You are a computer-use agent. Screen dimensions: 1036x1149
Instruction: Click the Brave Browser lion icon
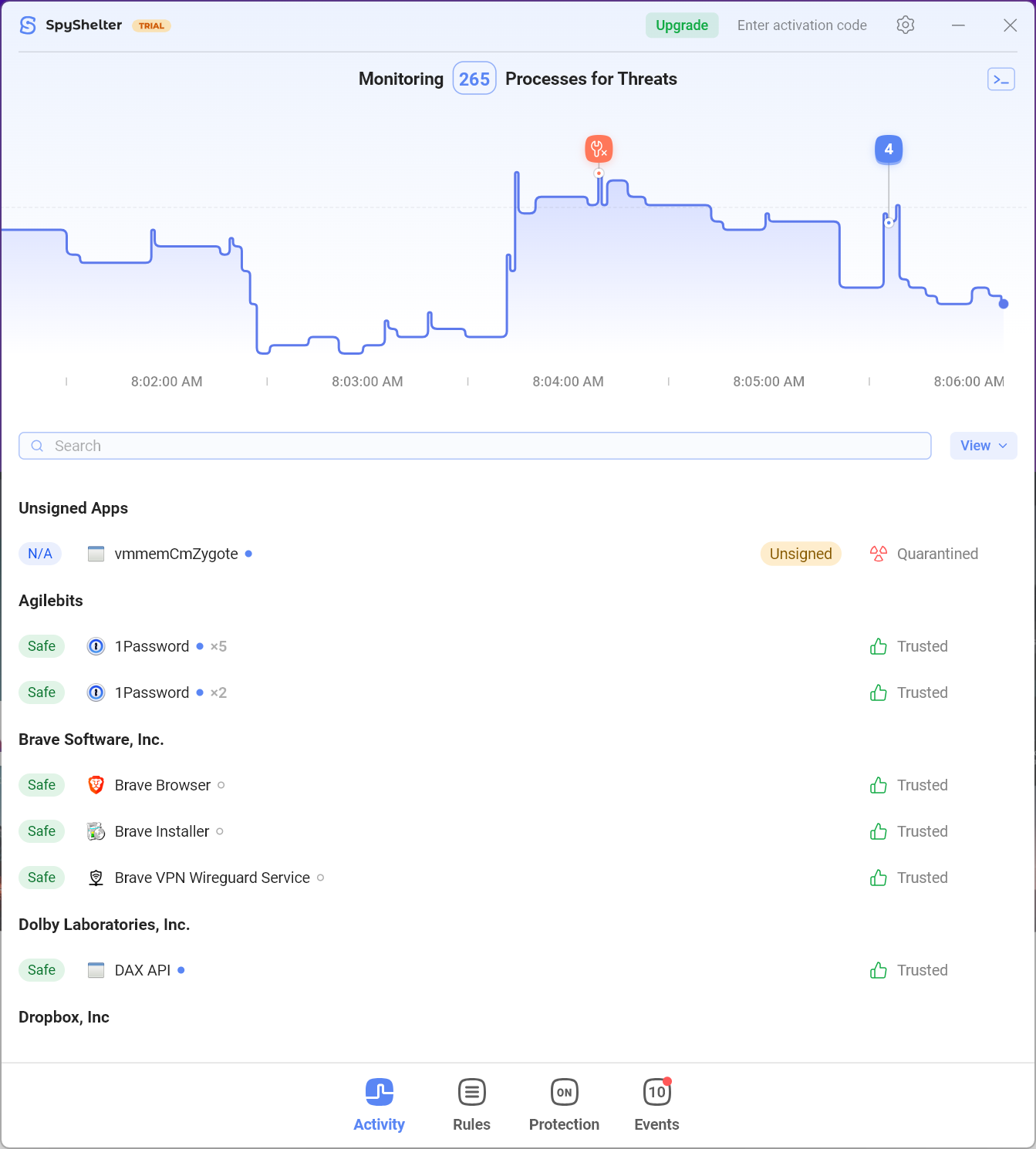tap(96, 784)
